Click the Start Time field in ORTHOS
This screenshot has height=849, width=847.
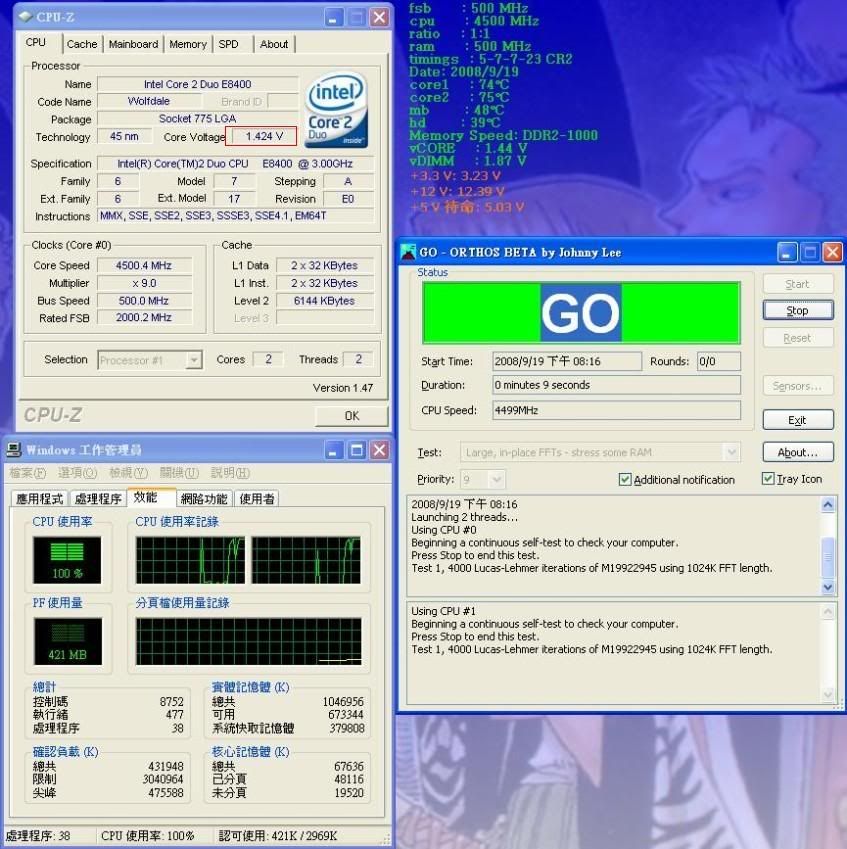coord(567,361)
